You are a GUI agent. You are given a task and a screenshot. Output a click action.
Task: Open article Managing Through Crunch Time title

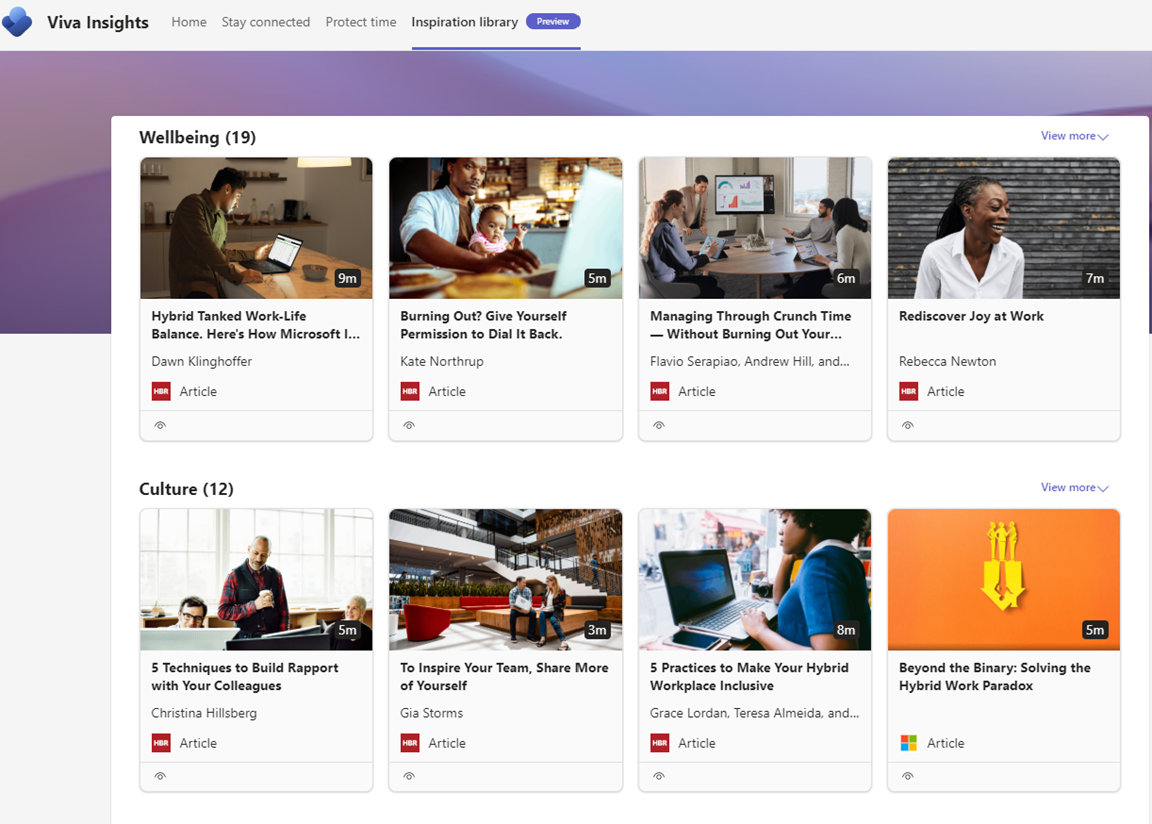tap(751, 325)
